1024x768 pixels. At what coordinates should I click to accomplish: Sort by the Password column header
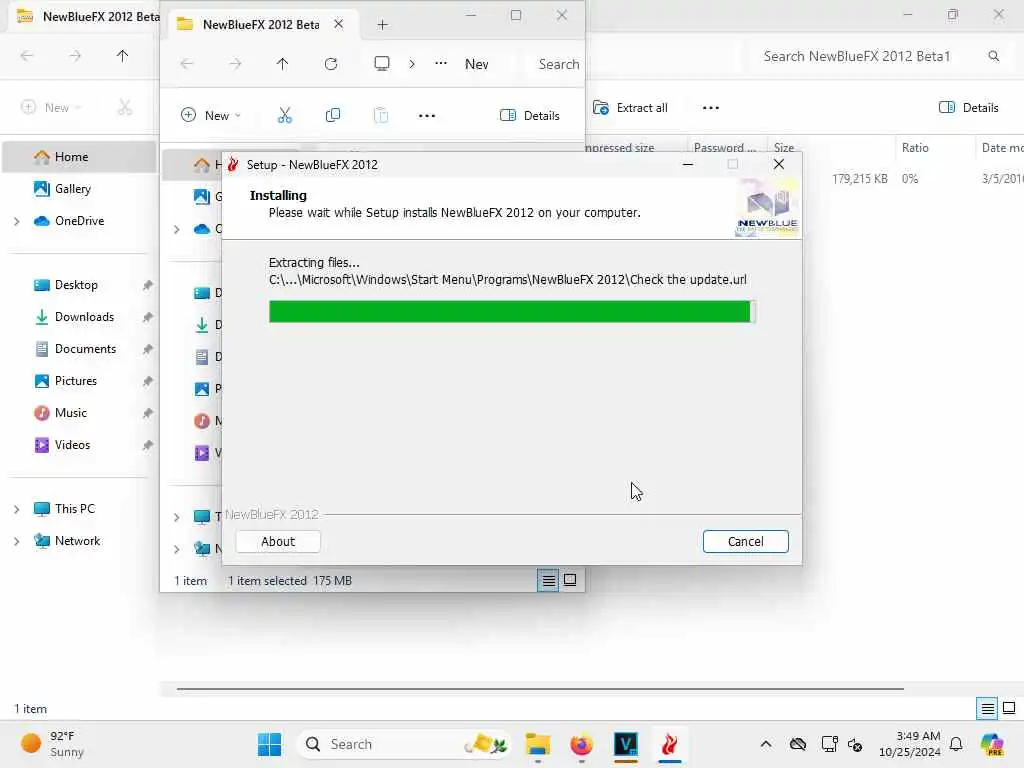(724, 148)
